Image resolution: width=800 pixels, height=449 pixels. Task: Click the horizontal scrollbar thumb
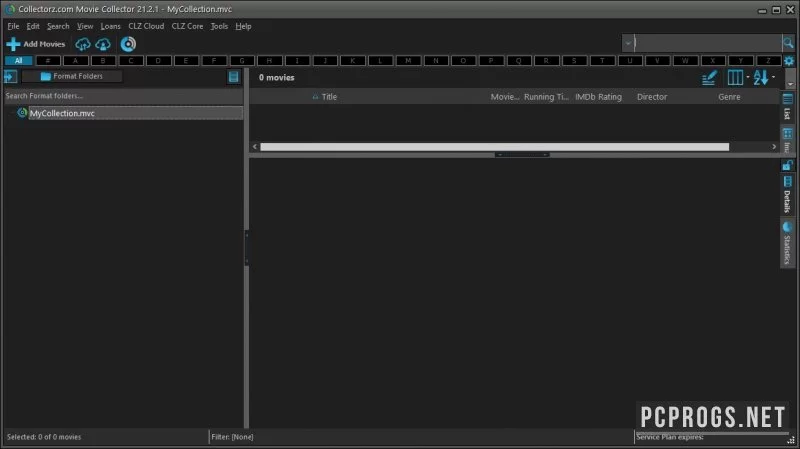[494, 147]
